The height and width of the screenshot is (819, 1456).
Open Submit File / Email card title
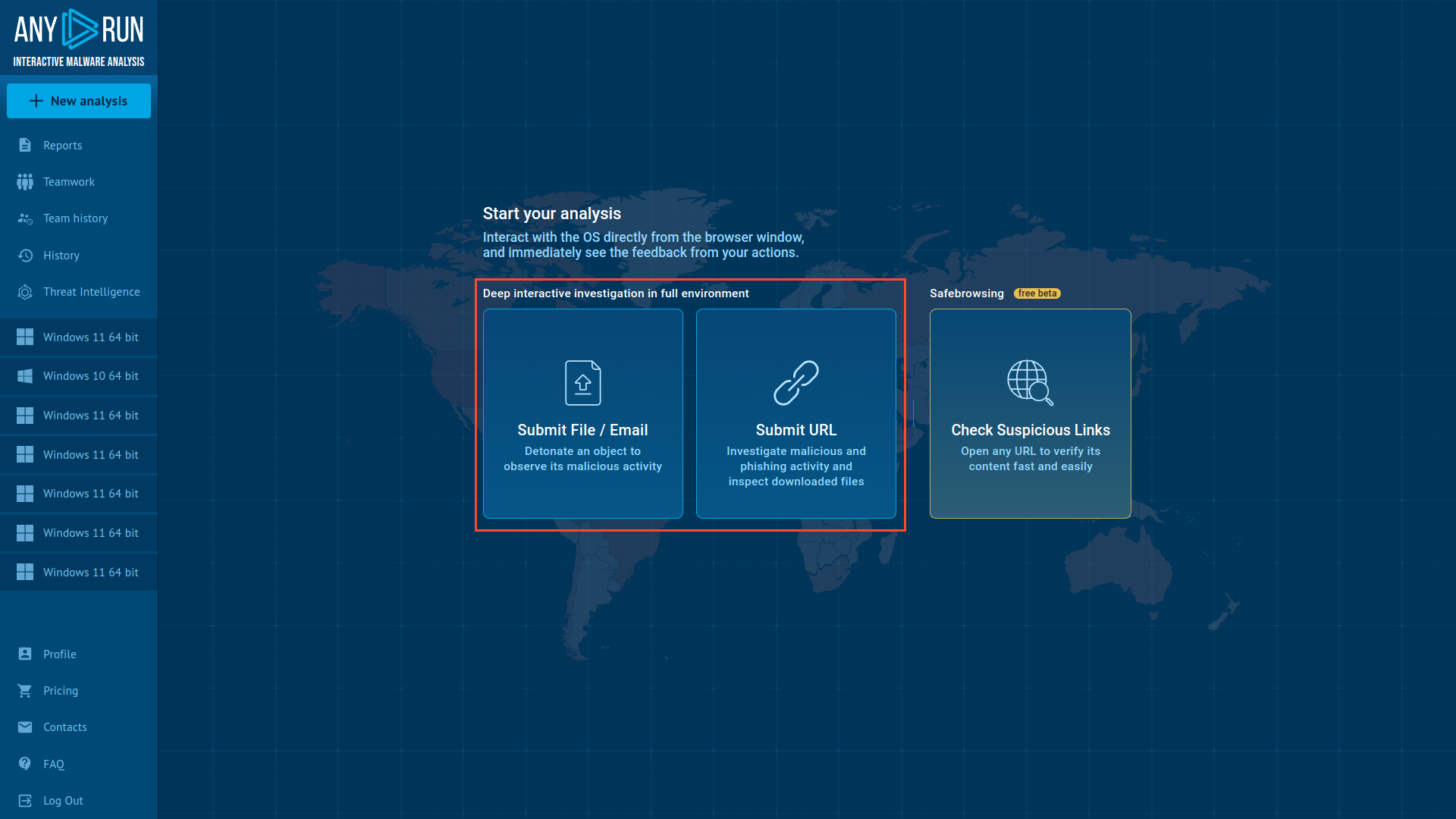(582, 430)
